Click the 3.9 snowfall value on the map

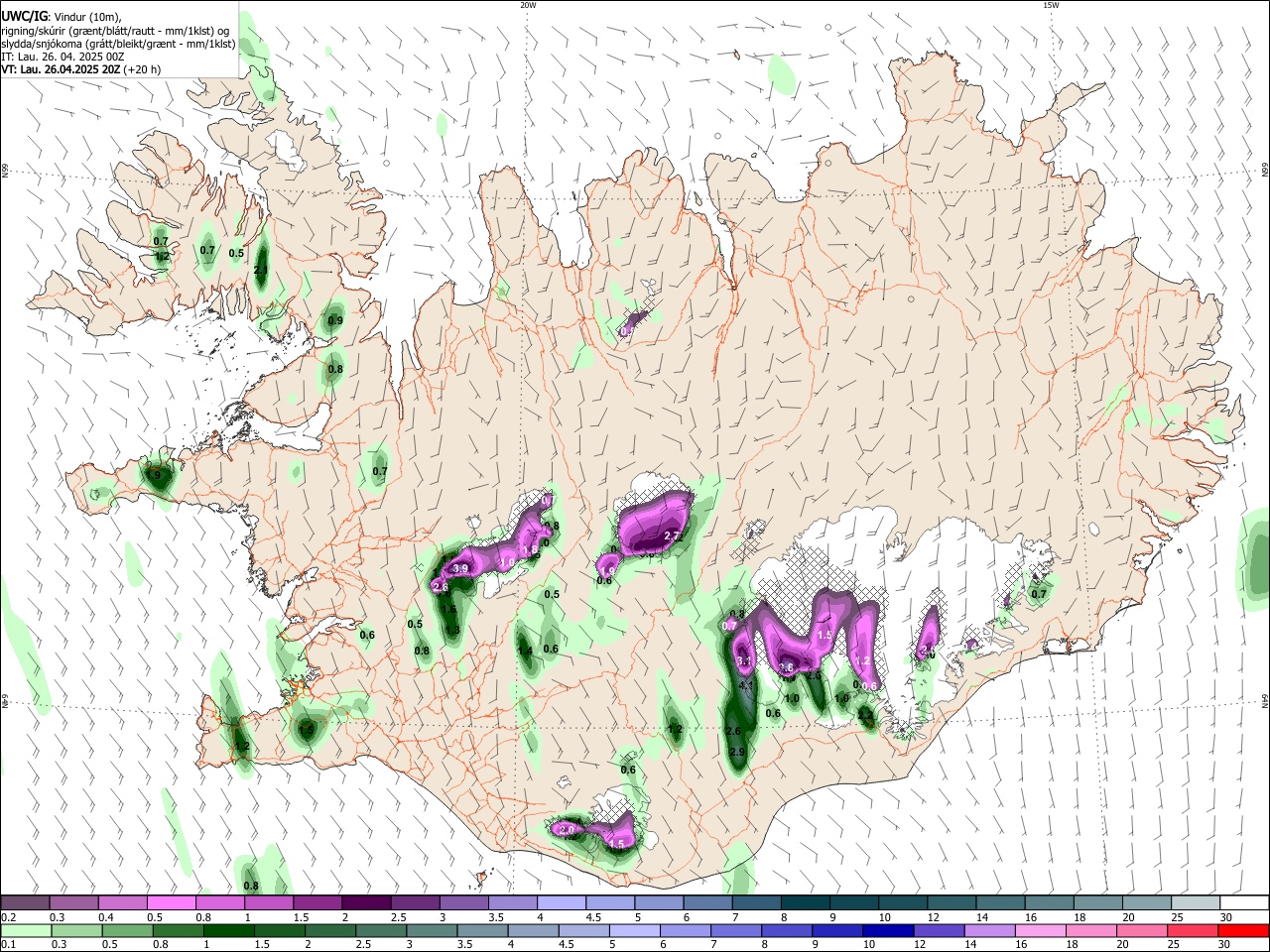[x=460, y=569]
